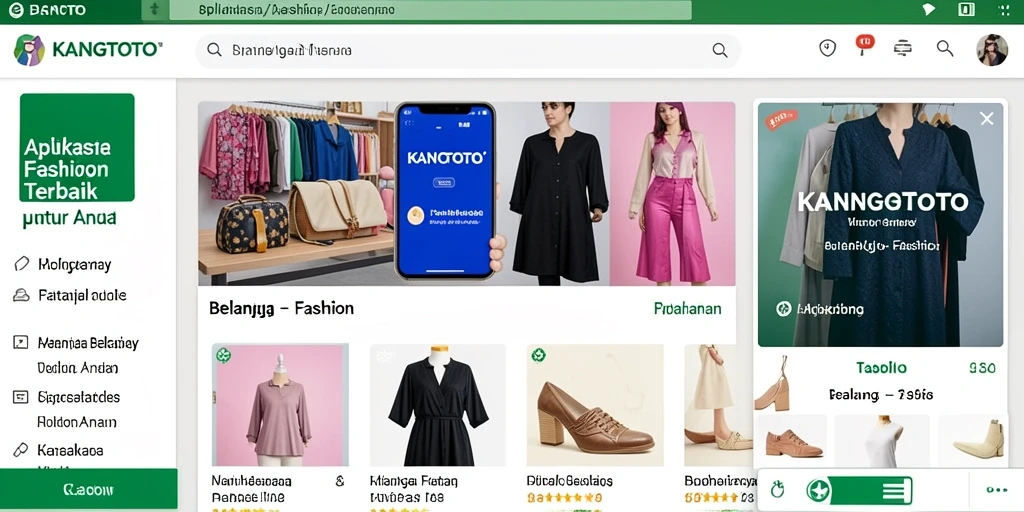Click the header magnifier icon beside avatar
Screen dimensions: 1024x512
(944, 48)
